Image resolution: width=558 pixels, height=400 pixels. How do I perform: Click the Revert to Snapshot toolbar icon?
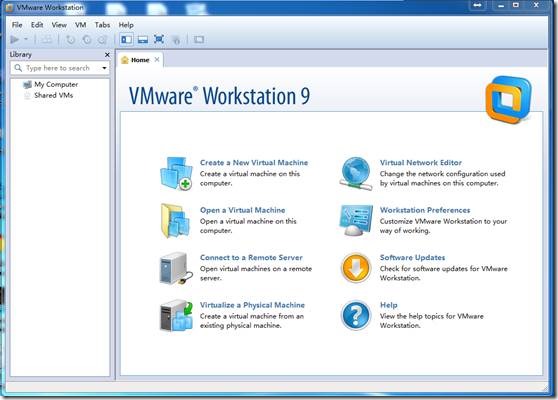point(86,40)
